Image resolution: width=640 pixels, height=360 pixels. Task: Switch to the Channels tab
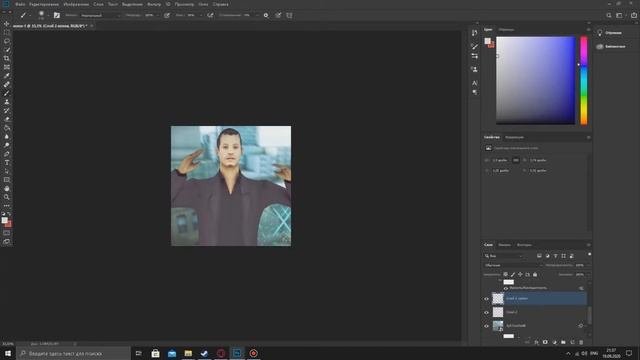pyautogui.click(x=504, y=245)
